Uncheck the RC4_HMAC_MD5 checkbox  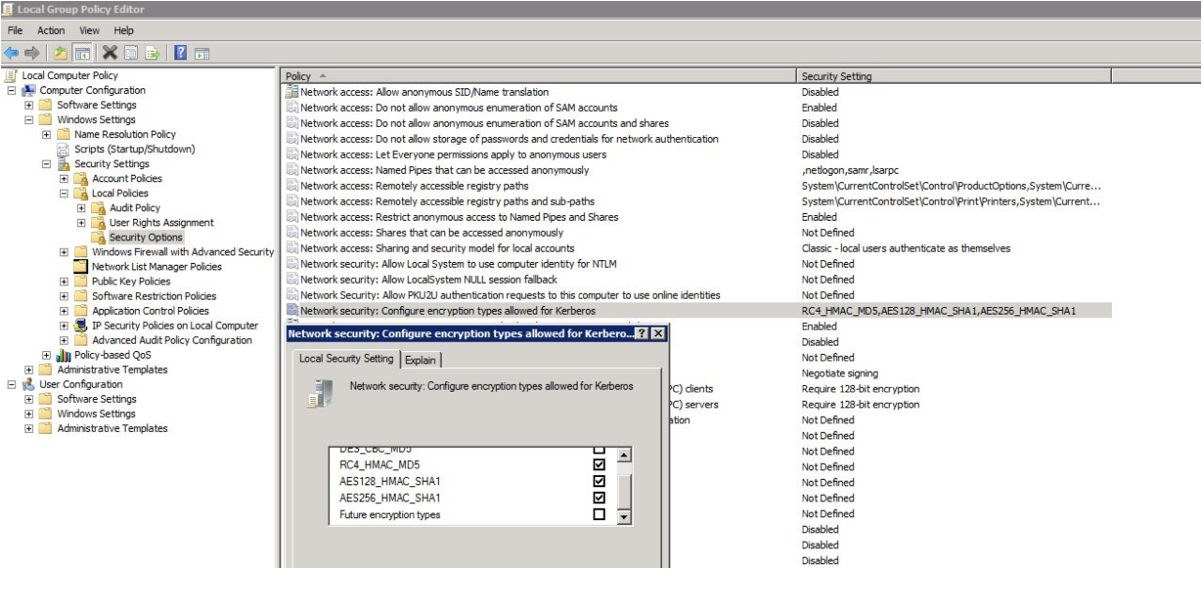point(599,465)
